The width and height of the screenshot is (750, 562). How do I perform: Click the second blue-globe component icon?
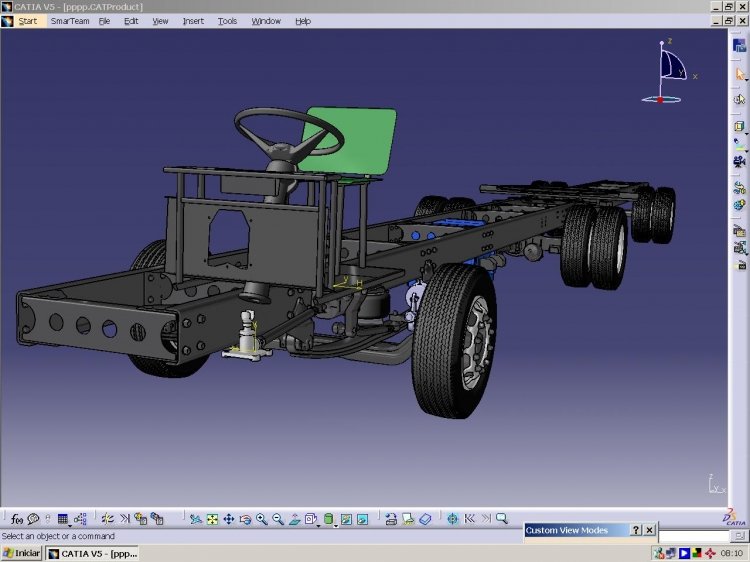click(157, 519)
